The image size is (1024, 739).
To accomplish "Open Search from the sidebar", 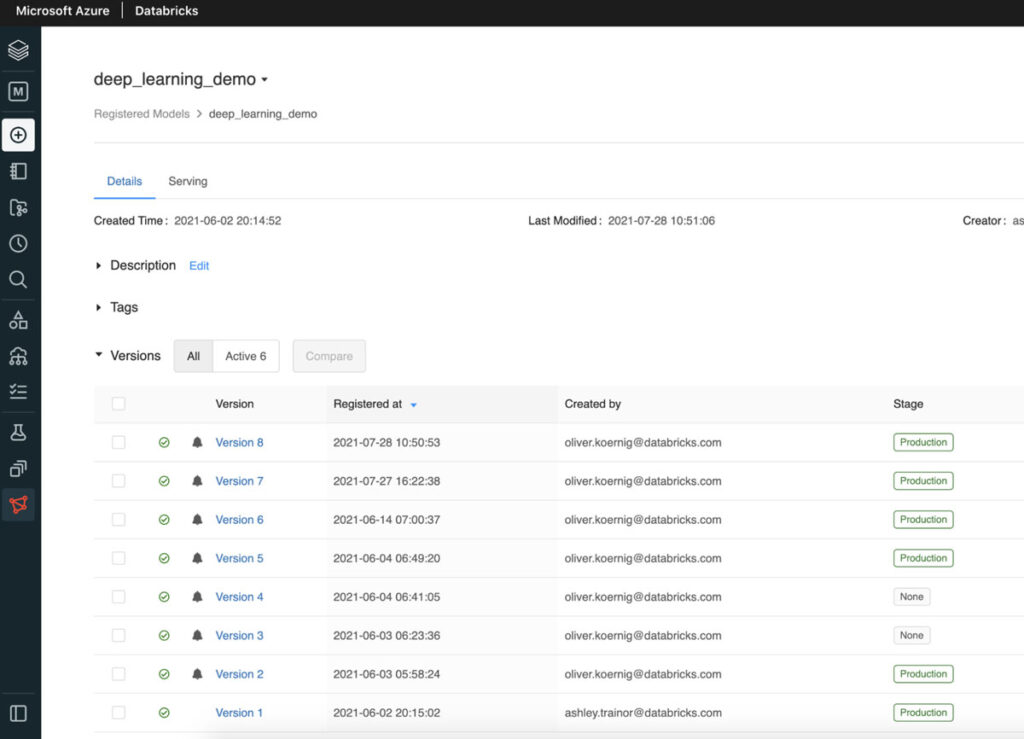I will [18, 279].
